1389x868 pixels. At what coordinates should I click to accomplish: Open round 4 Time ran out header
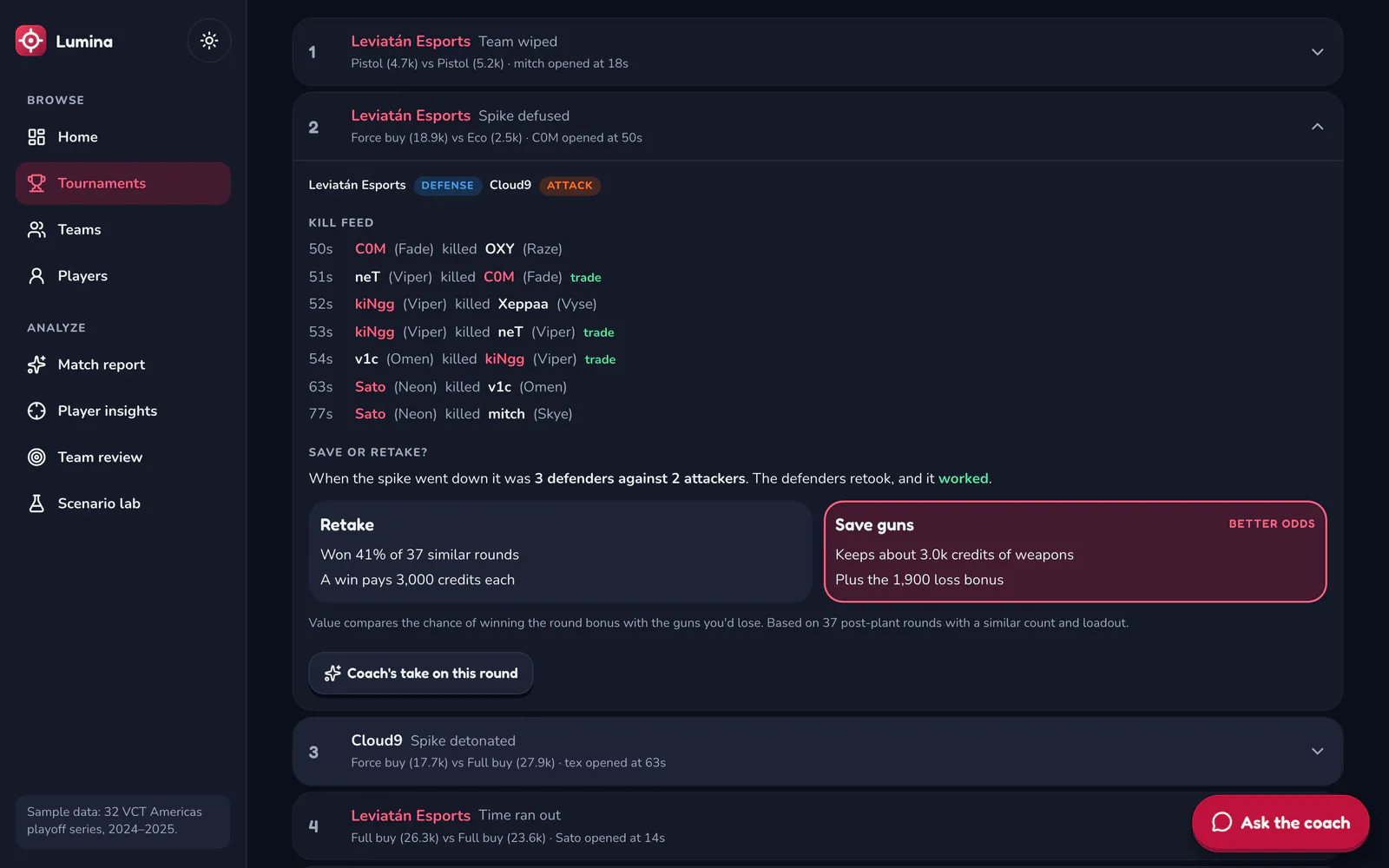click(818, 825)
